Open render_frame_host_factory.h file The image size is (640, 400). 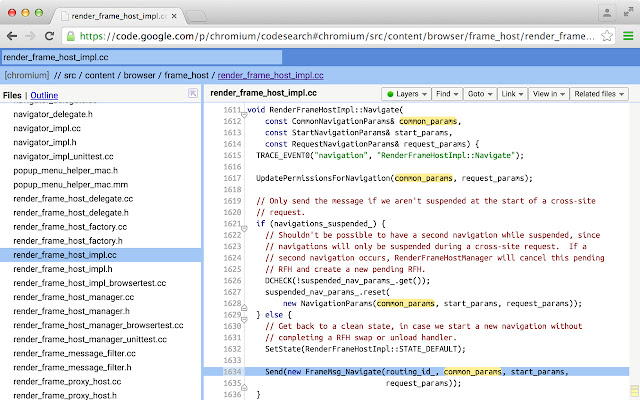point(68,241)
